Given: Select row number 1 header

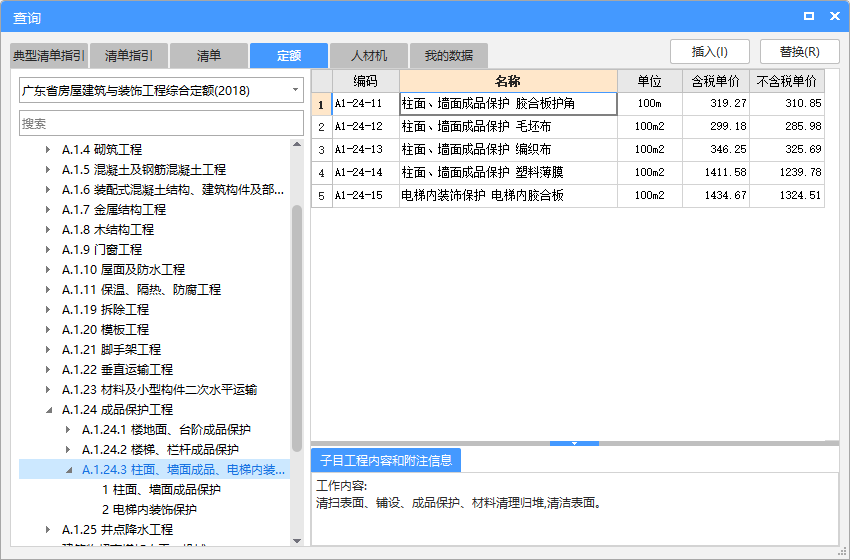Looking at the screenshot, I should tap(321, 104).
